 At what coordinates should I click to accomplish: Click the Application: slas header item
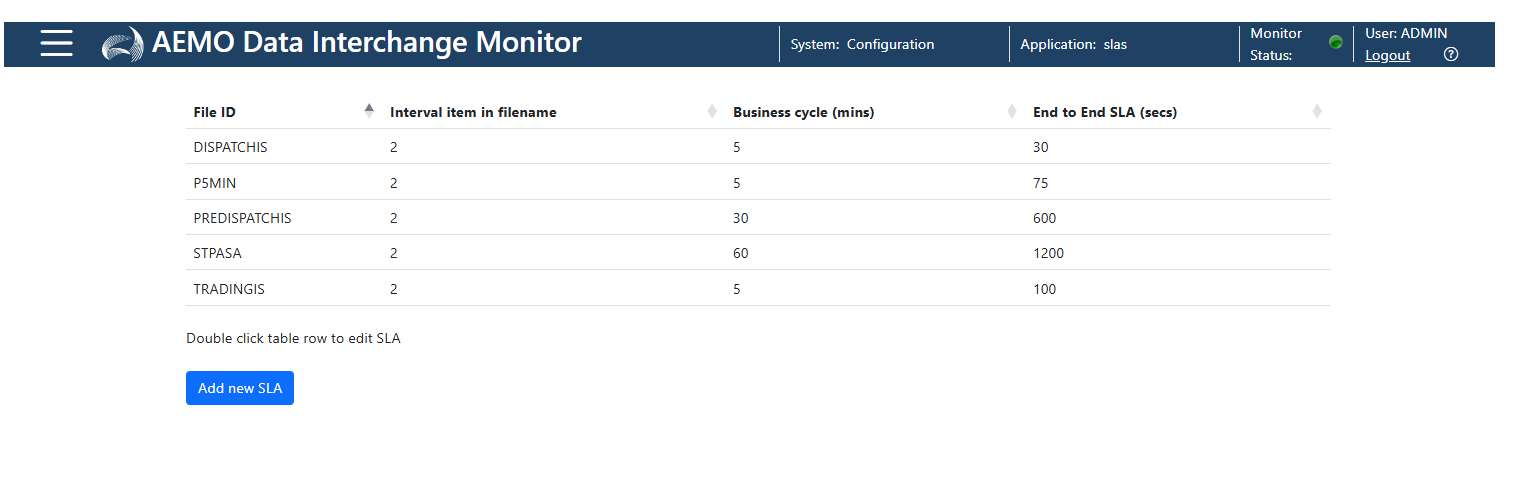tap(1074, 44)
